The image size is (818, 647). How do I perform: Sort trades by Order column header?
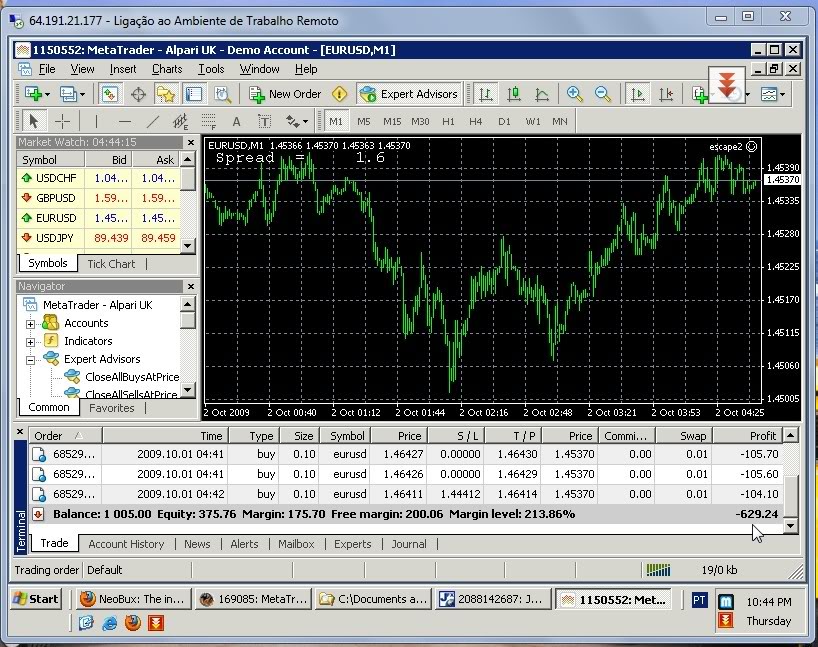(x=65, y=436)
